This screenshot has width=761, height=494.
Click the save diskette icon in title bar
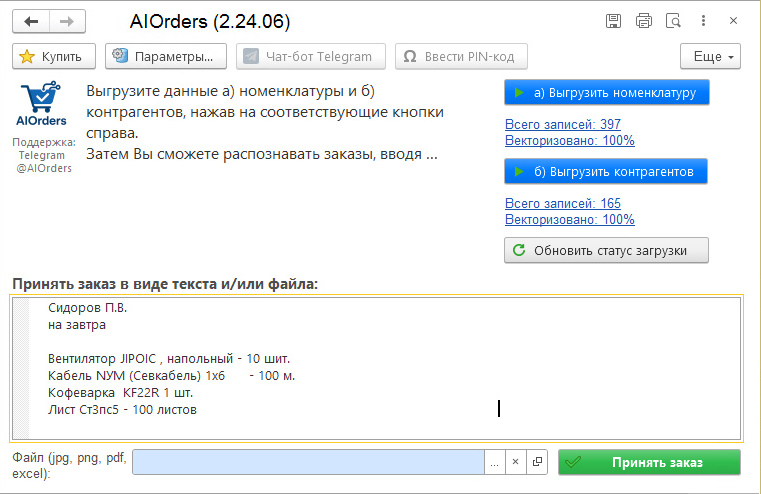click(614, 21)
